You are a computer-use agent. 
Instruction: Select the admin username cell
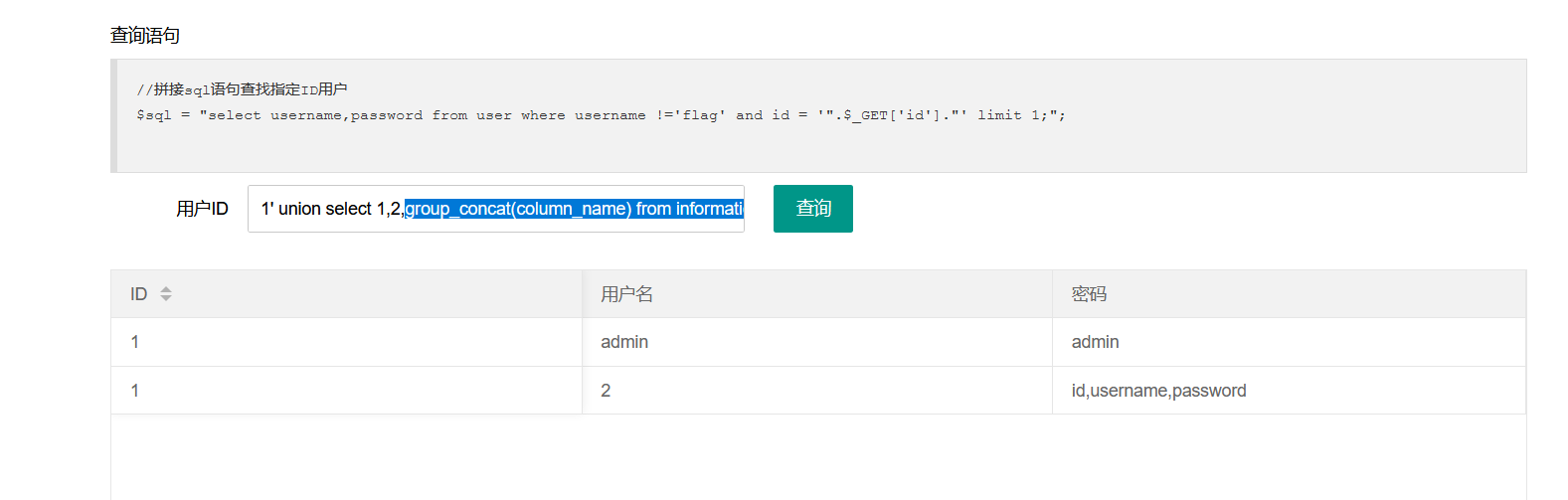coord(816,342)
